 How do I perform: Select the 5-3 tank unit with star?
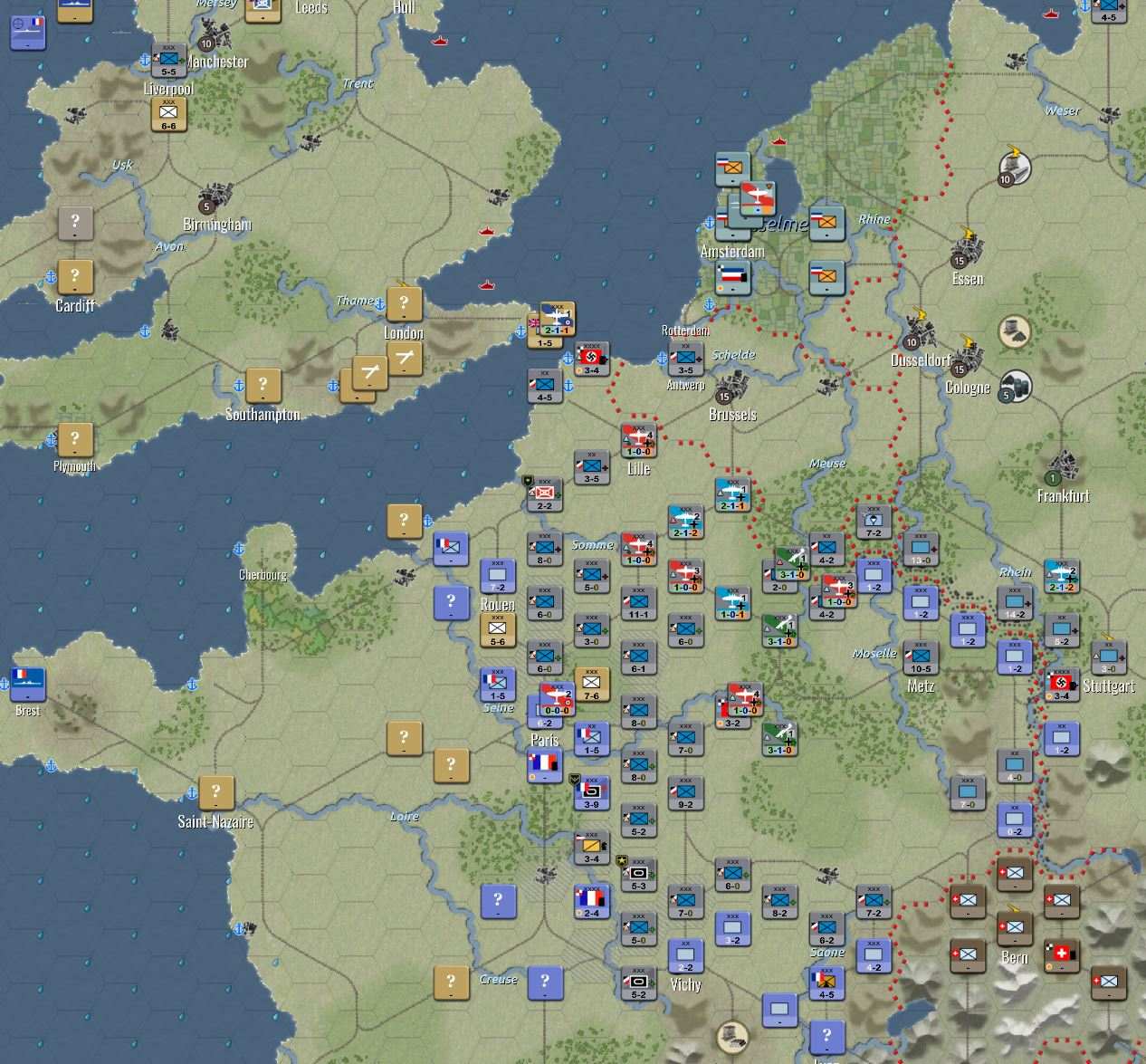pos(638,874)
